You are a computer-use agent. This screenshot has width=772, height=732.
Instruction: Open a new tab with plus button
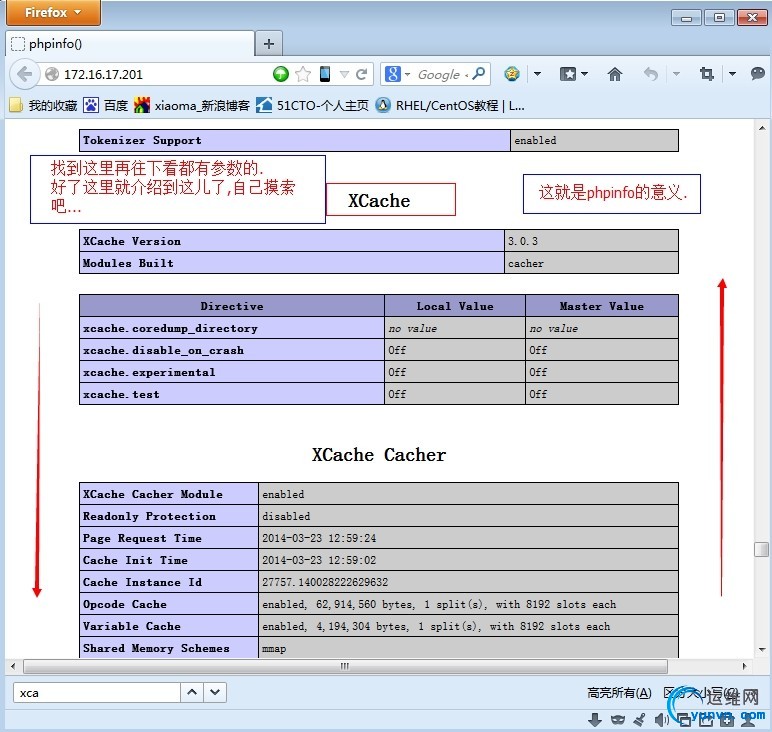[269, 44]
